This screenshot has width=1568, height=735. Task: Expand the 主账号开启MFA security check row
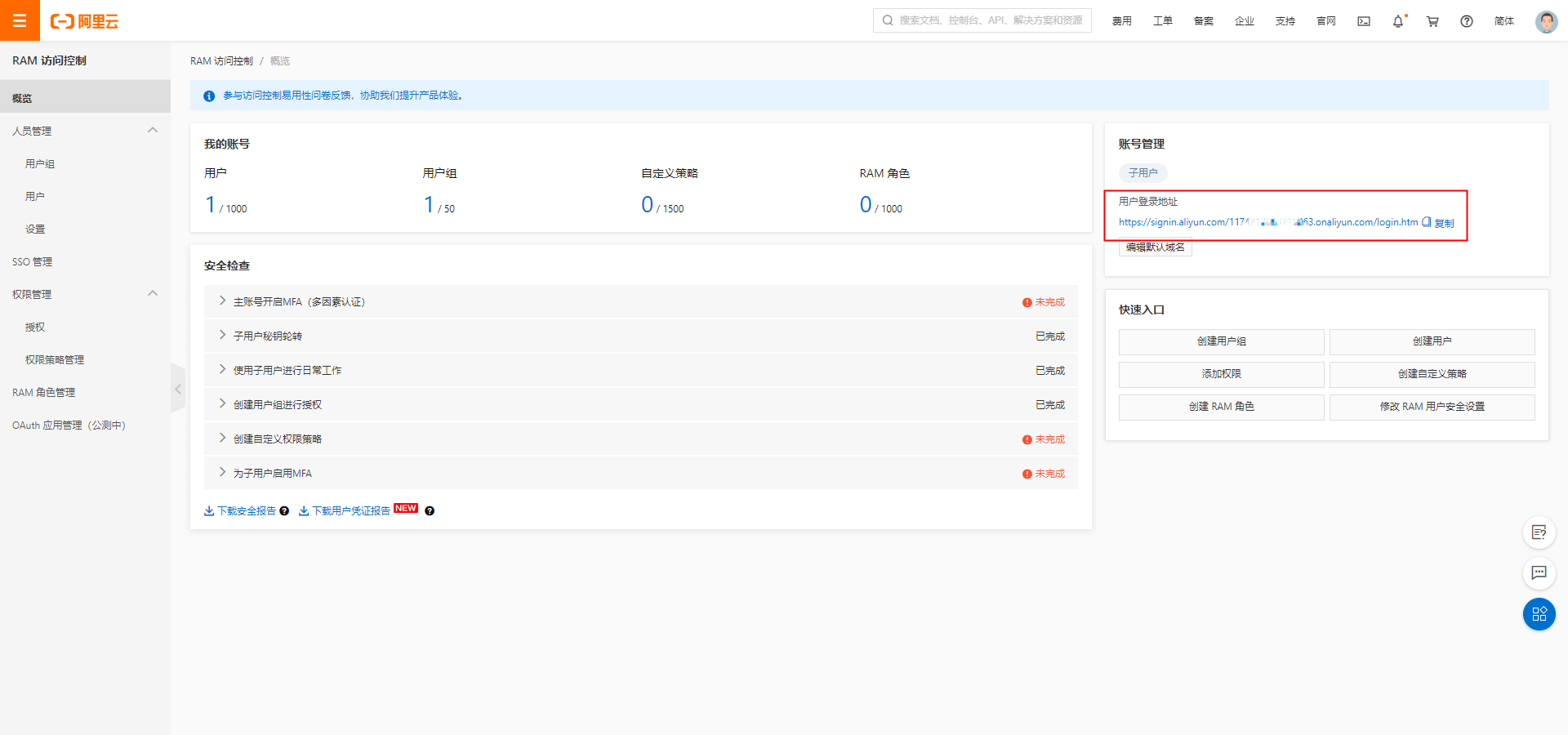click(222, 301)
